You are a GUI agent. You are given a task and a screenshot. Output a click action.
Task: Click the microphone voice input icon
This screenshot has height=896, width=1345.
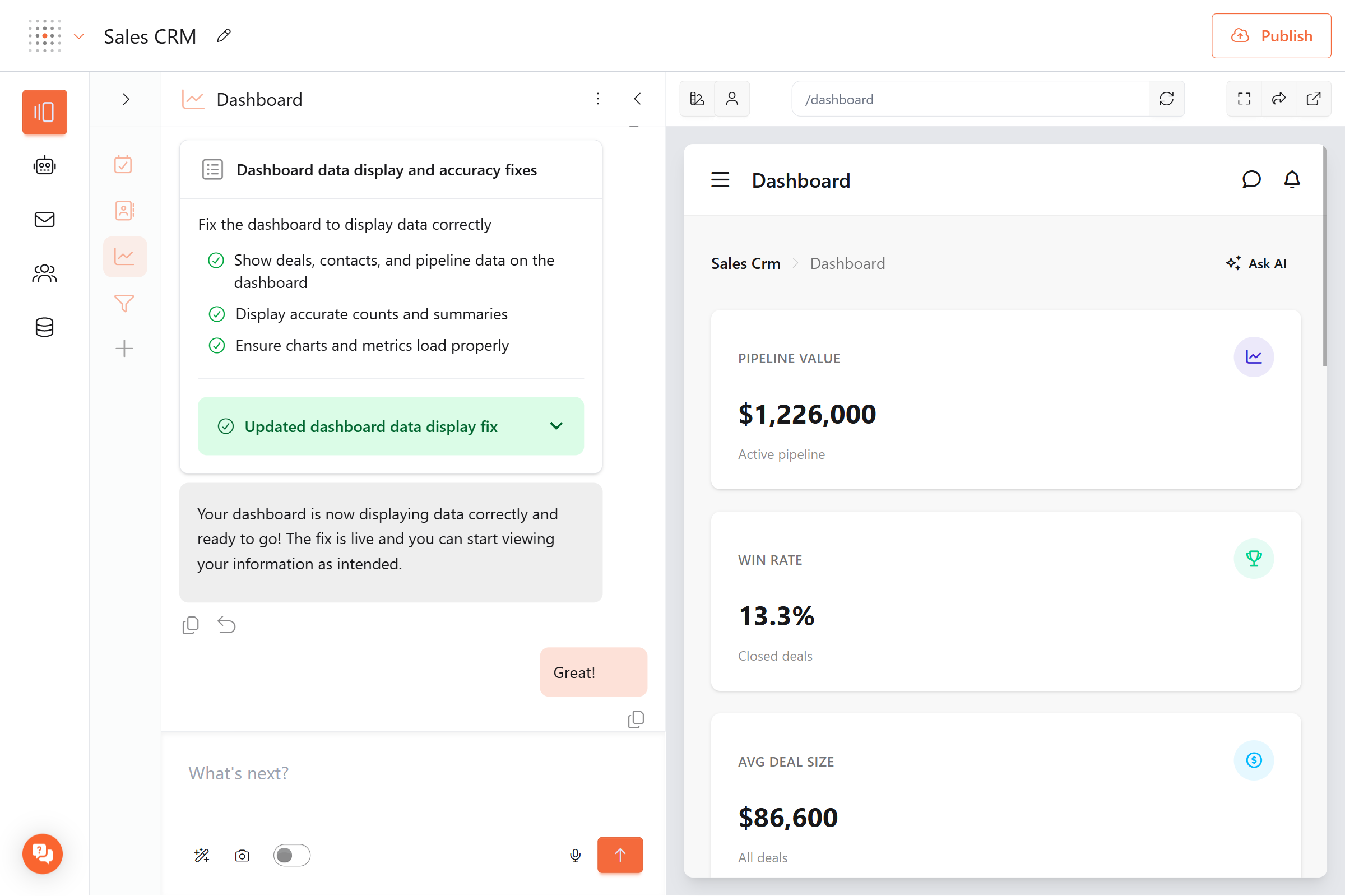(x=576, y=856)
